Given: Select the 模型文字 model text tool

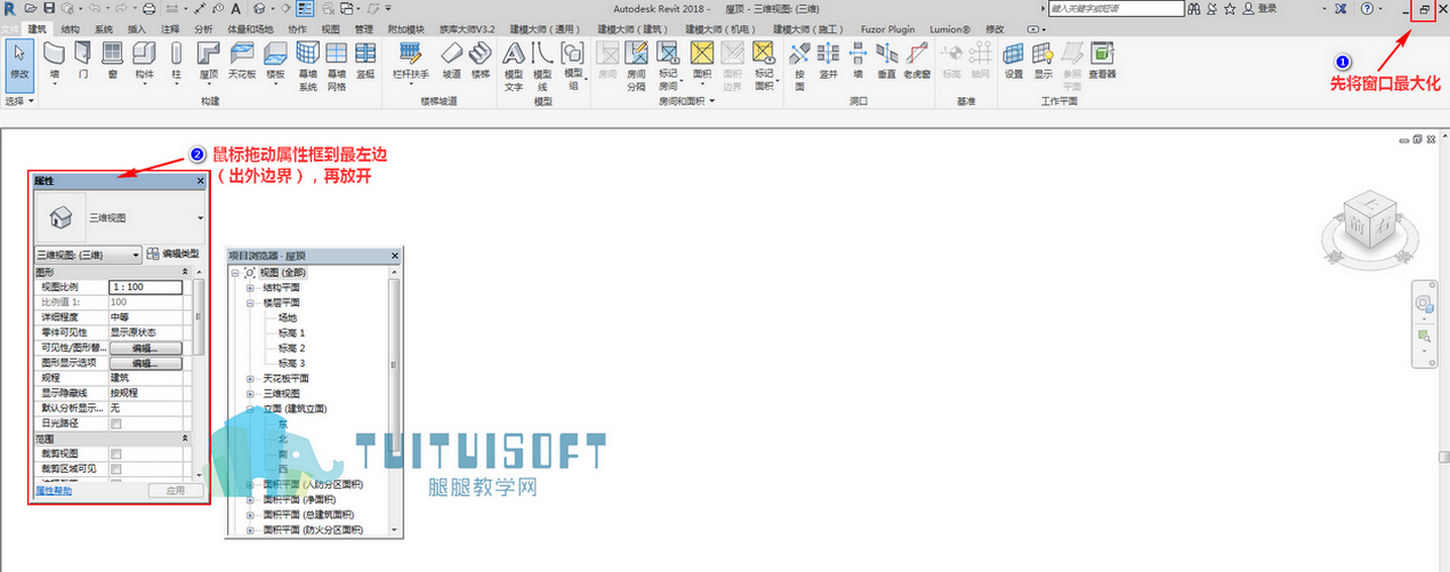Looking at the screenshot, I should coord(513,66).
